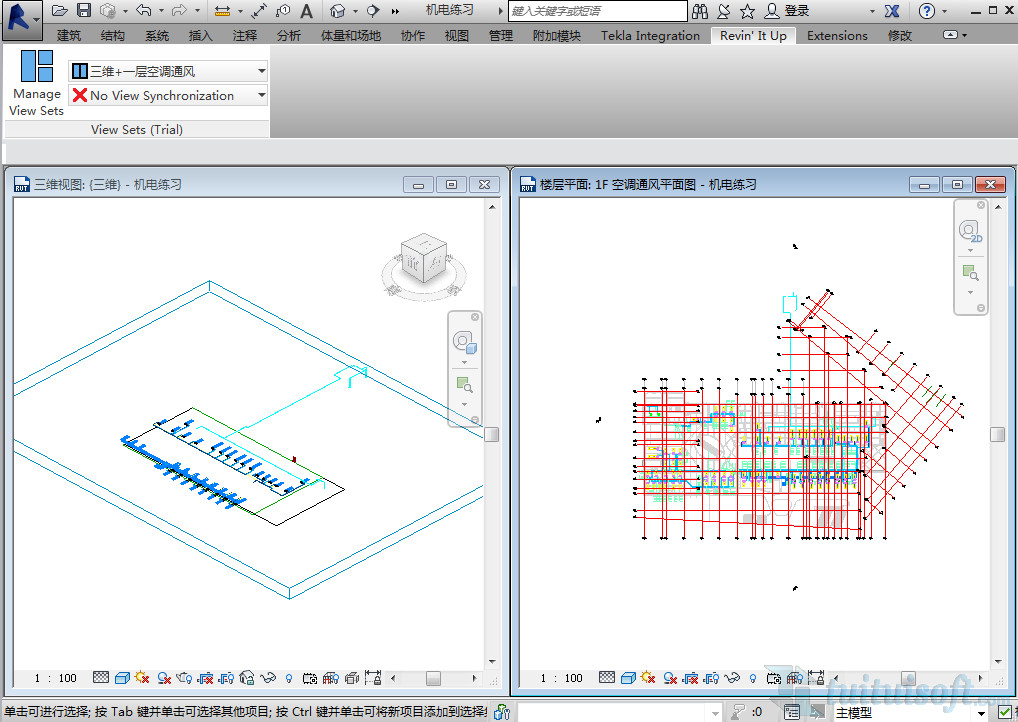Open the Extensions ribbon tab
The width and height of the screenshot is (1018, 722).
point(837,35)
